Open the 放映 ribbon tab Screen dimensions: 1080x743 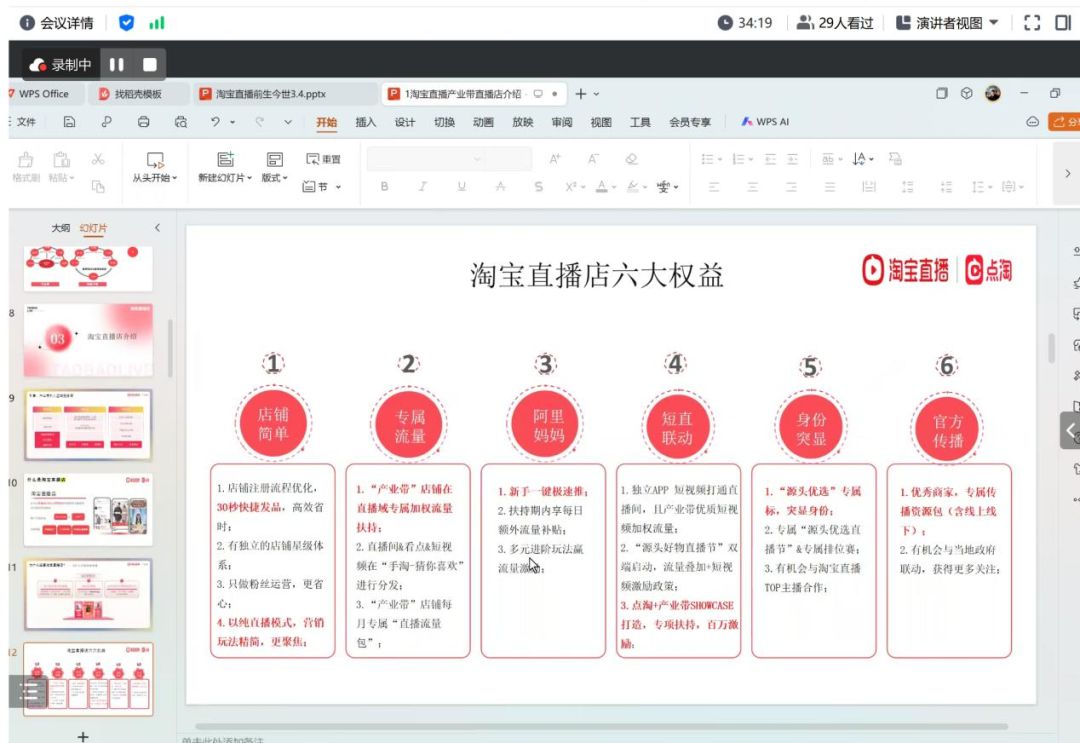point(523,122)
